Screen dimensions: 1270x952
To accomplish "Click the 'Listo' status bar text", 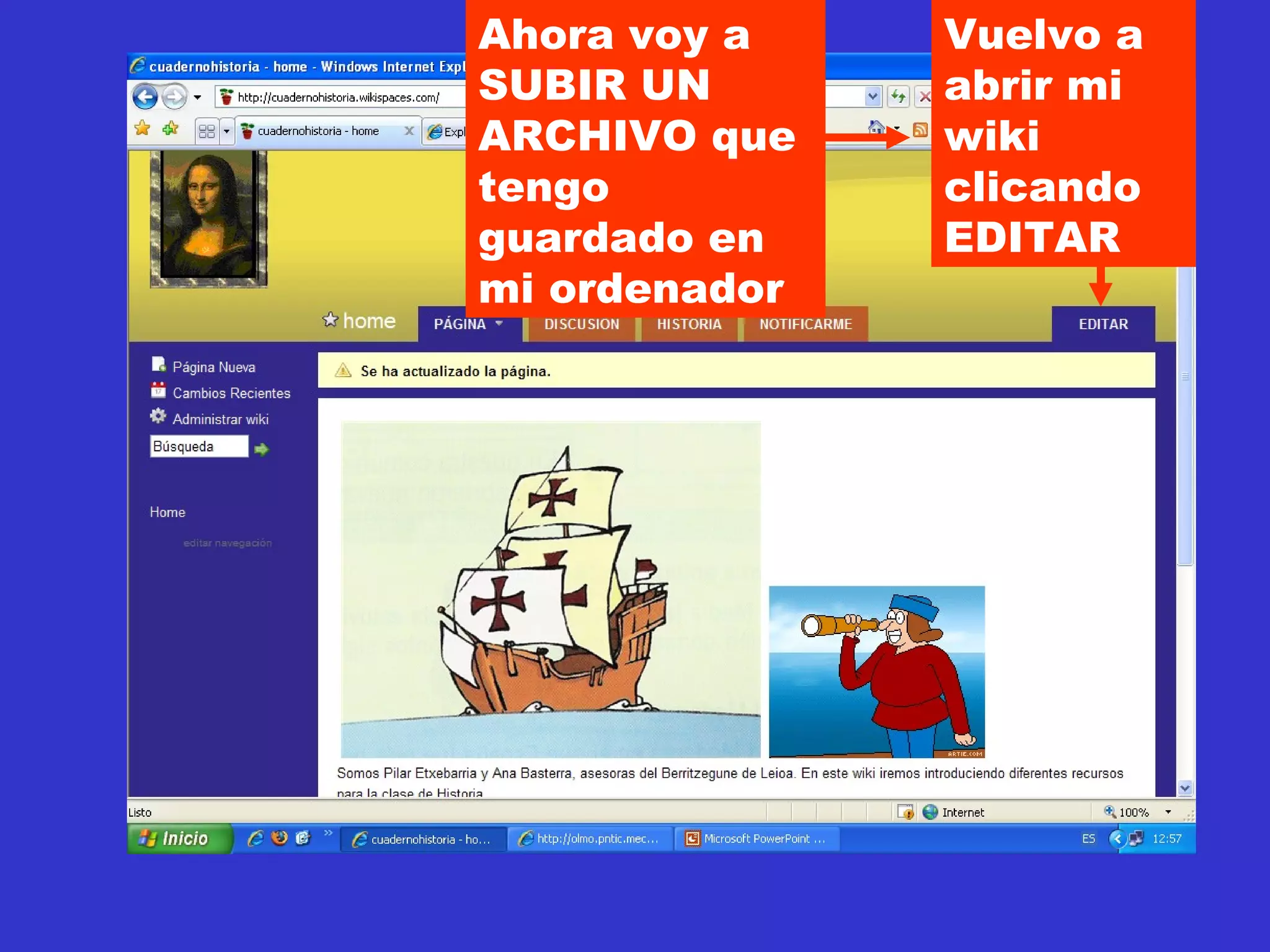I will click(x=140, y=813).
